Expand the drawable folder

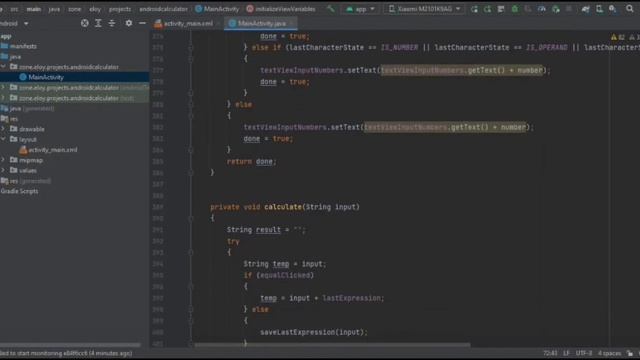click(3, 129)
